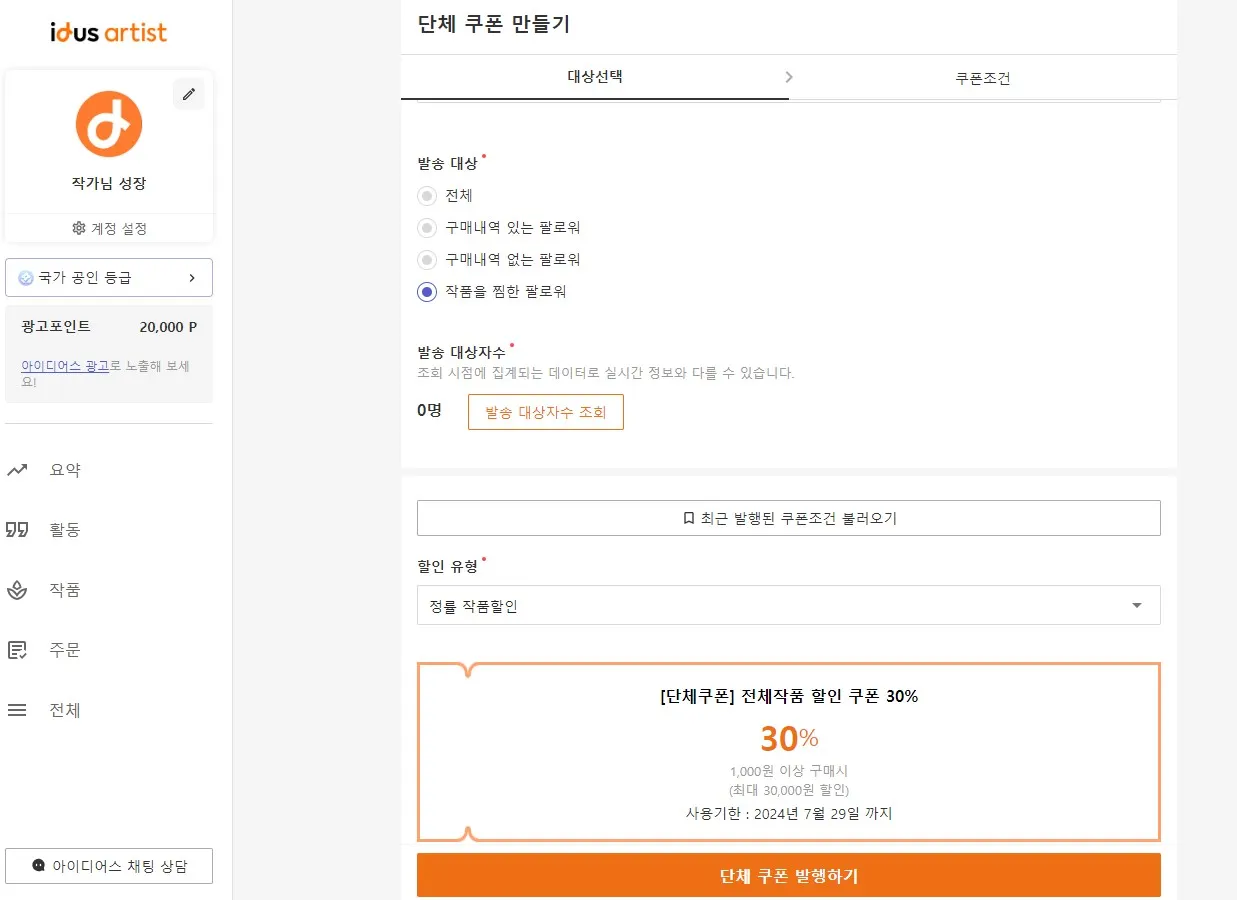Open the hamburger menu icon for 전체

pyautogui.click(x=17, y=710)
